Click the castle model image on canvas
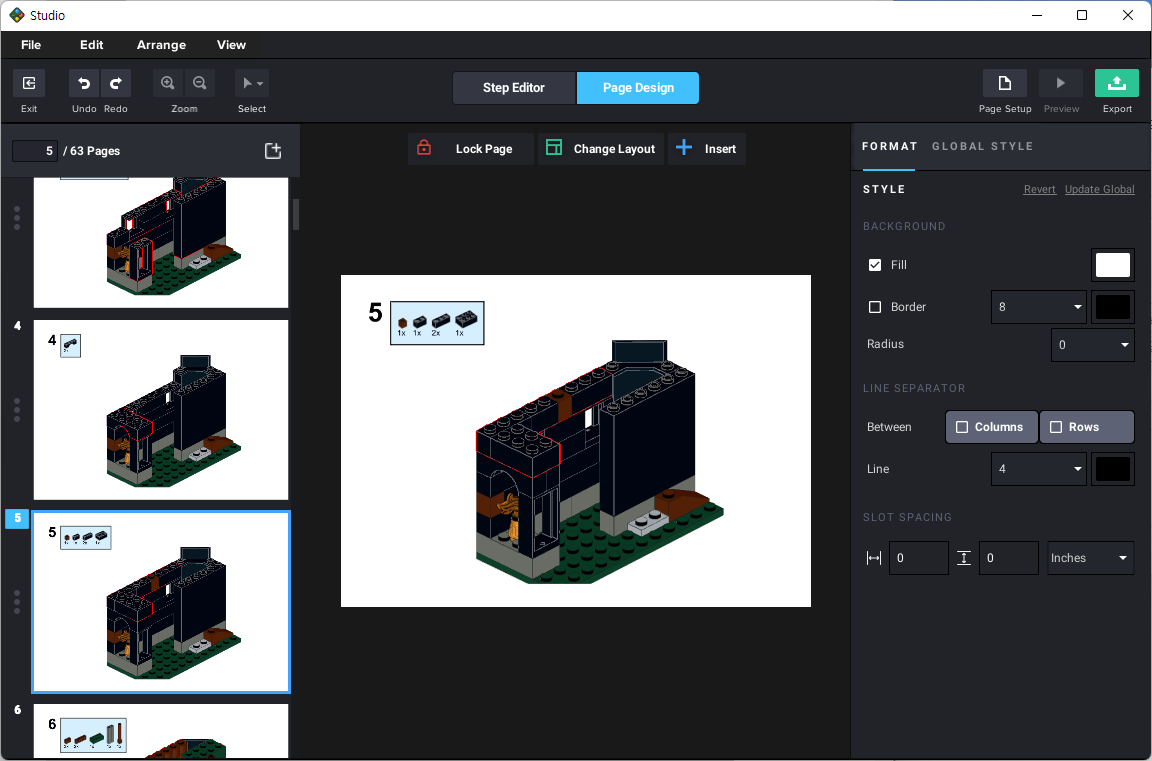The image size is (1152, 761). click(600, 461)
